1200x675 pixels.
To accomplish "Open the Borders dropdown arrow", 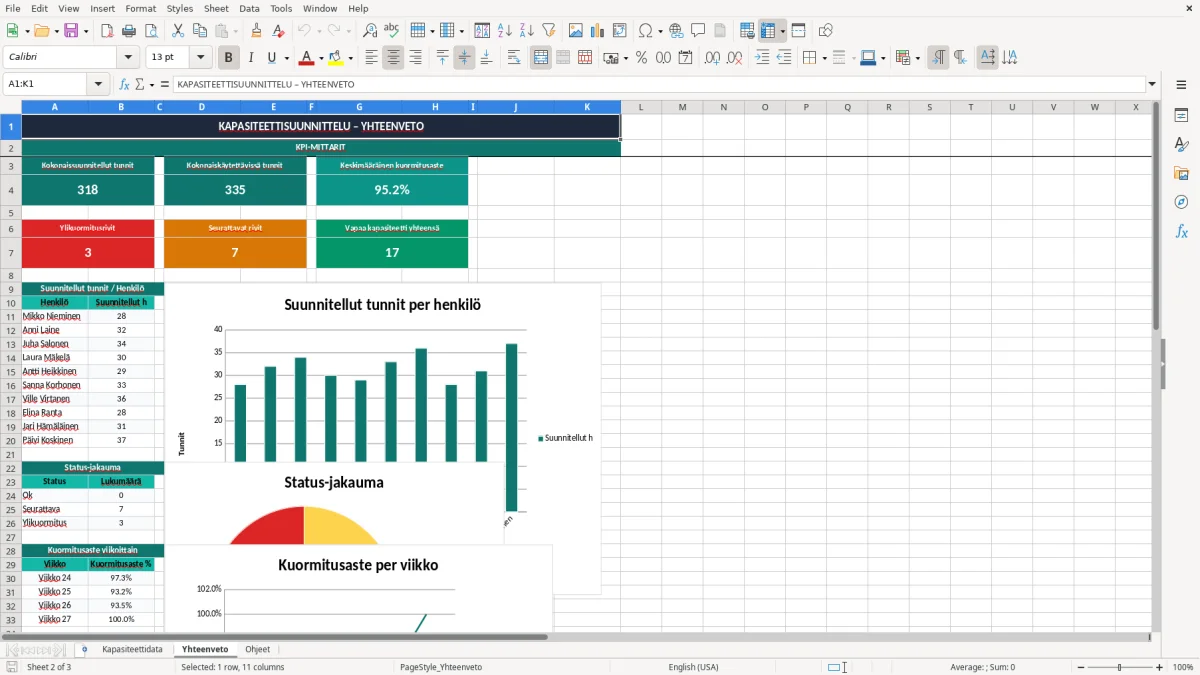I will tap(824, 58).
